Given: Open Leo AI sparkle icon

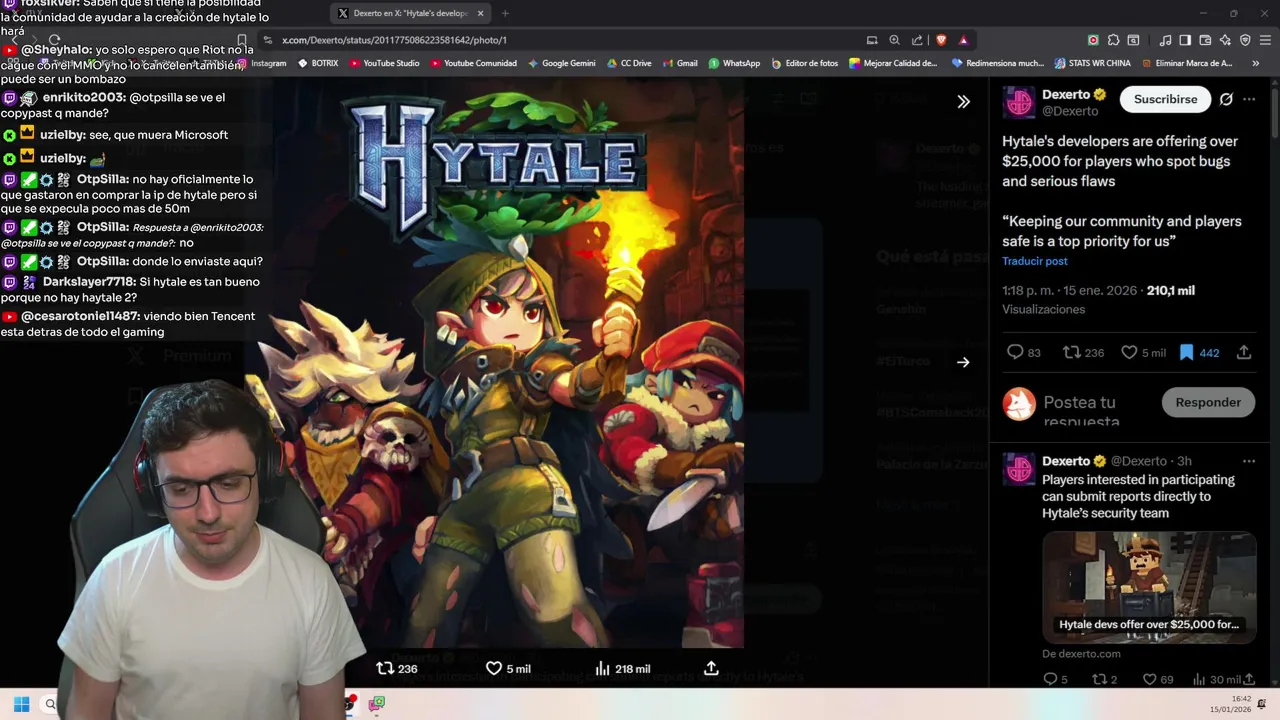Looking at the screenshot, I should click(1225, 40).
